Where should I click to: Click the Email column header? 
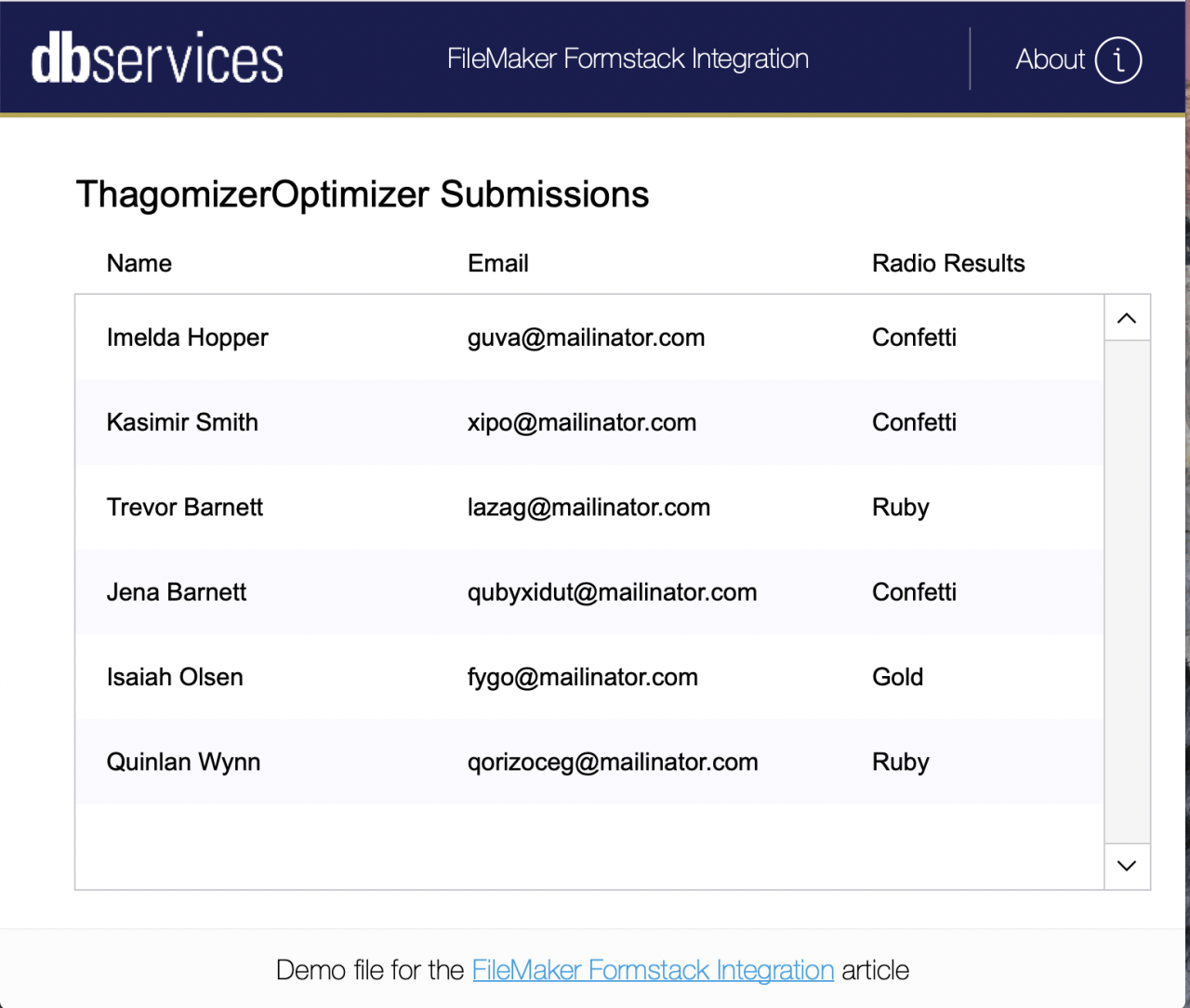497,263
